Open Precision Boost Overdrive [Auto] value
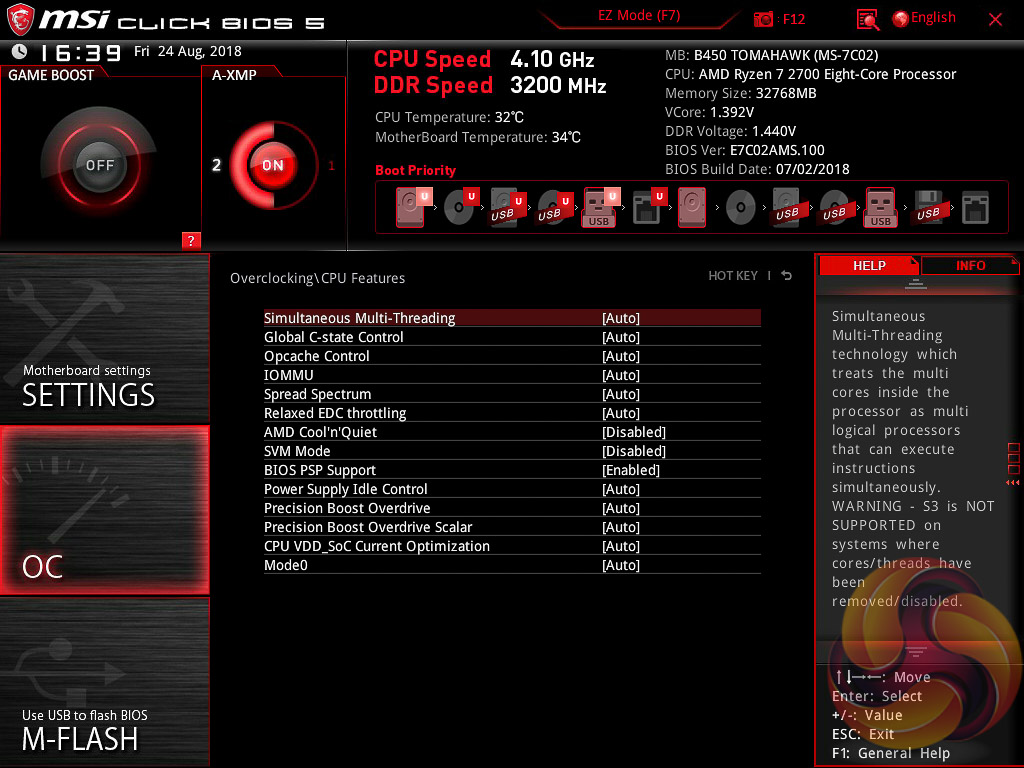 620,507
